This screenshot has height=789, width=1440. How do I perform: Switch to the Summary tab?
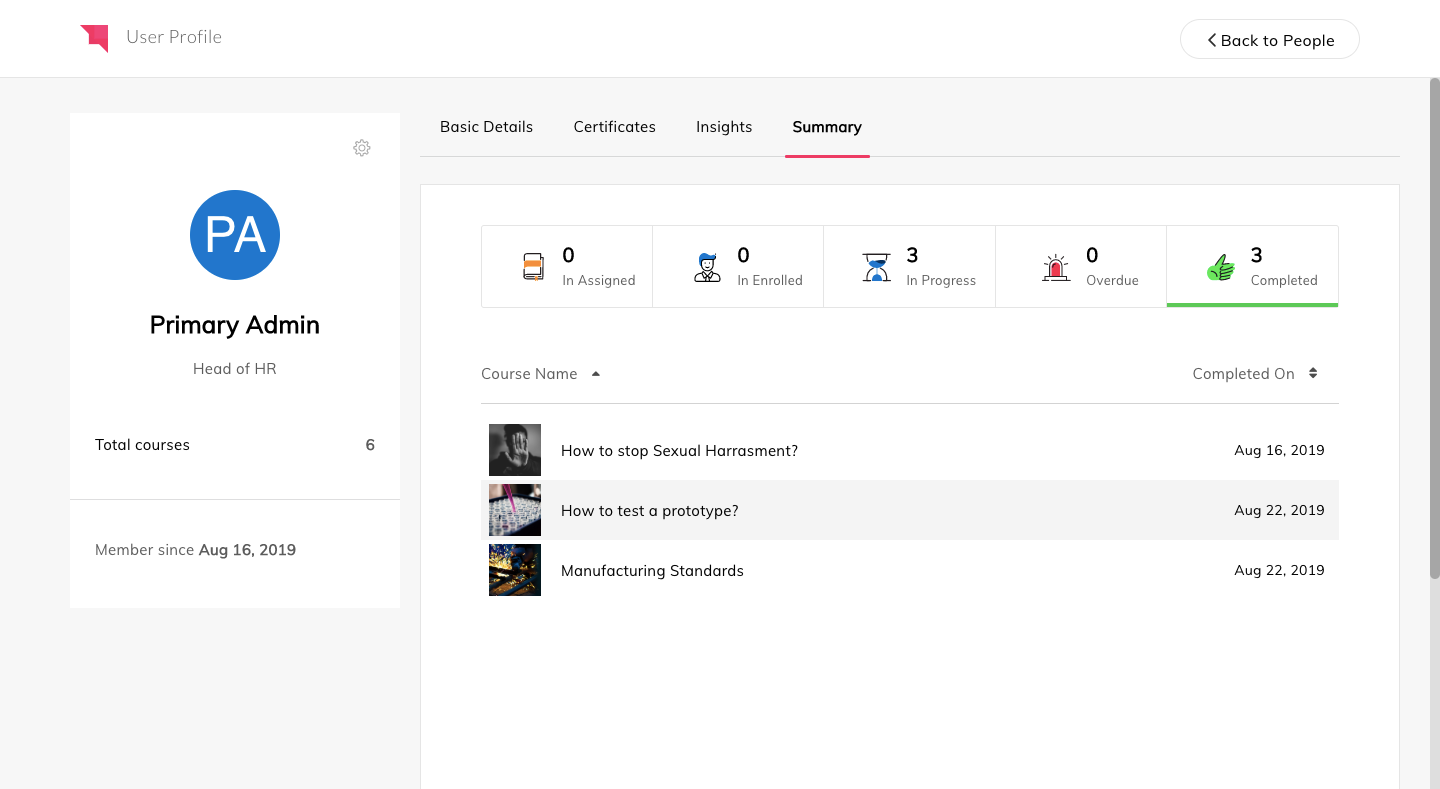point(827,127)
